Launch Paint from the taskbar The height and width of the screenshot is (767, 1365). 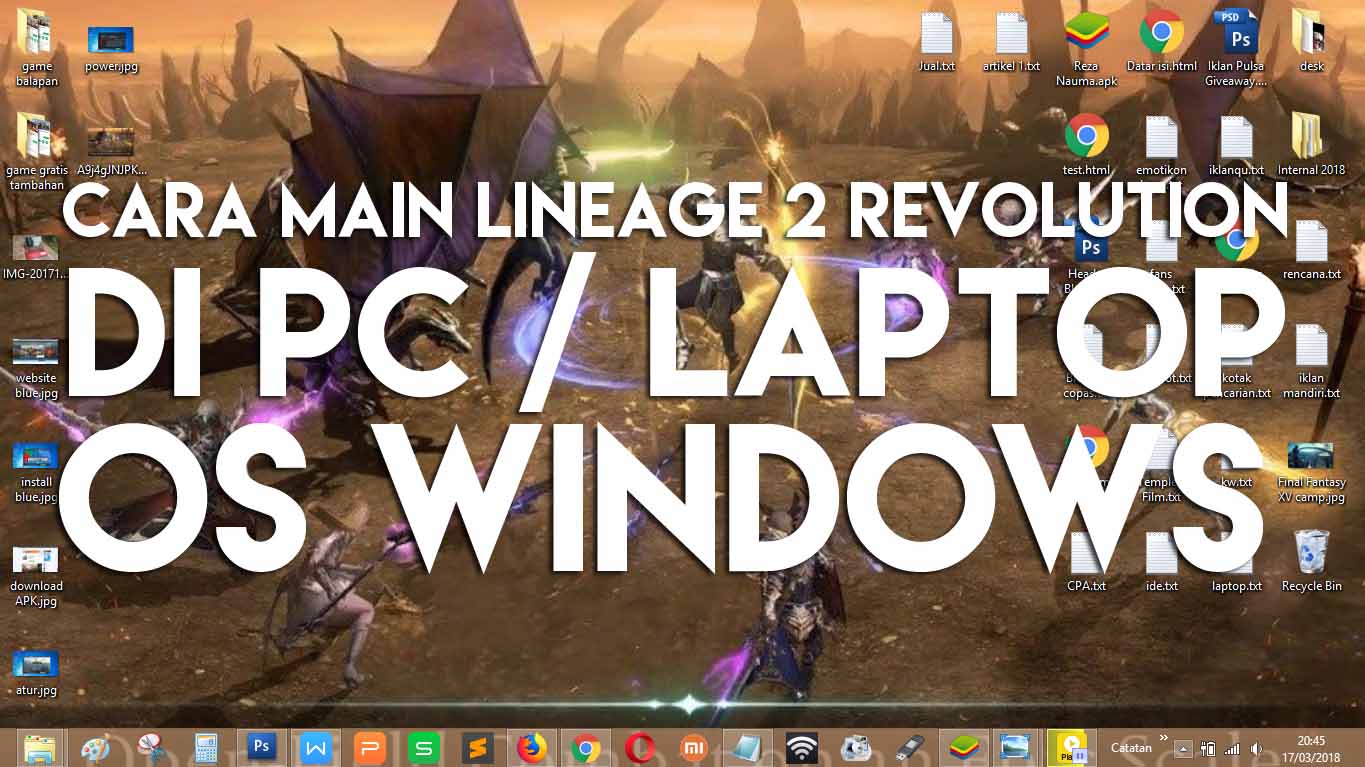pos(96,748)
